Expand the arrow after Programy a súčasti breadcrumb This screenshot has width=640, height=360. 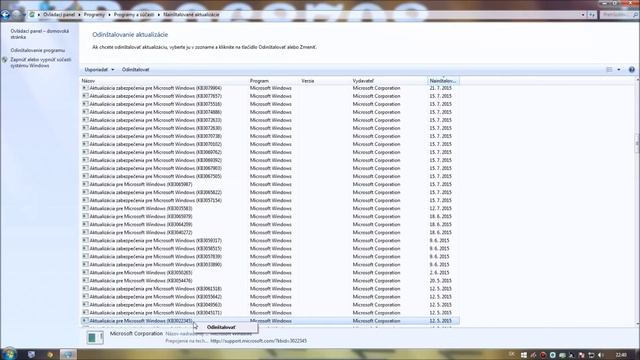[x=159, y=15]
